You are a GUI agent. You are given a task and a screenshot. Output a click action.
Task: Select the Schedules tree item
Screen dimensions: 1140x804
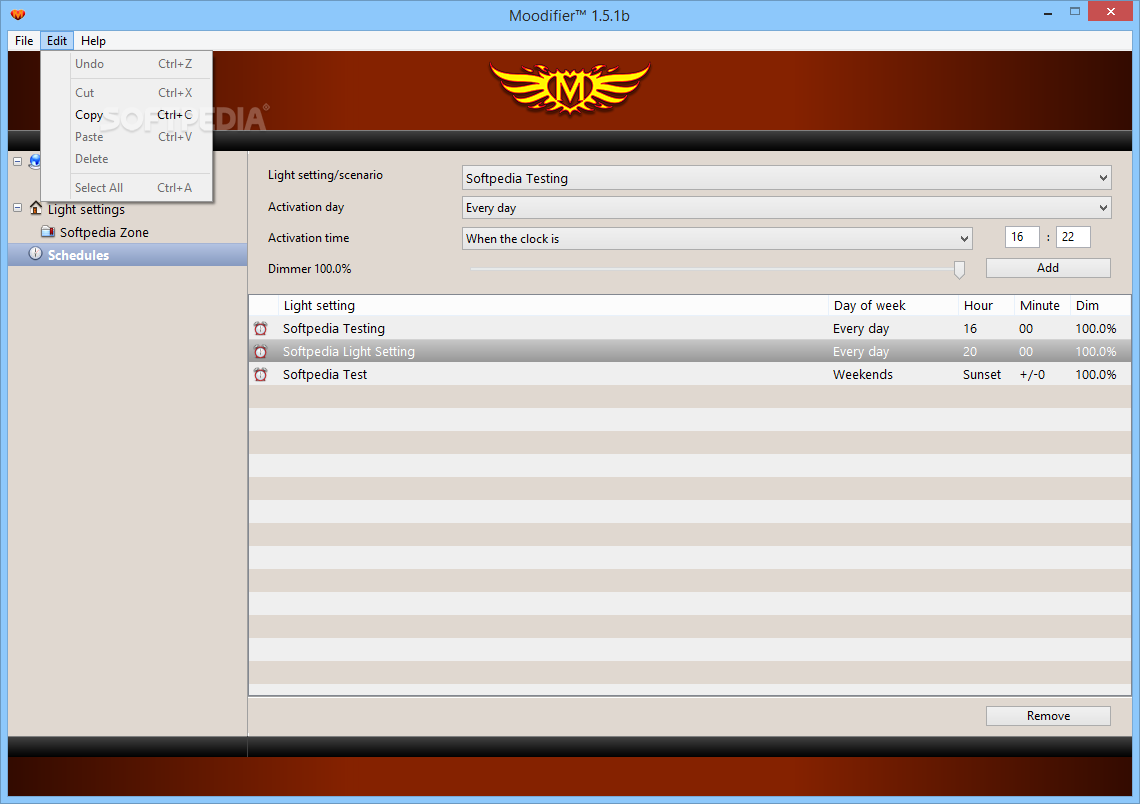click(127, 254)
